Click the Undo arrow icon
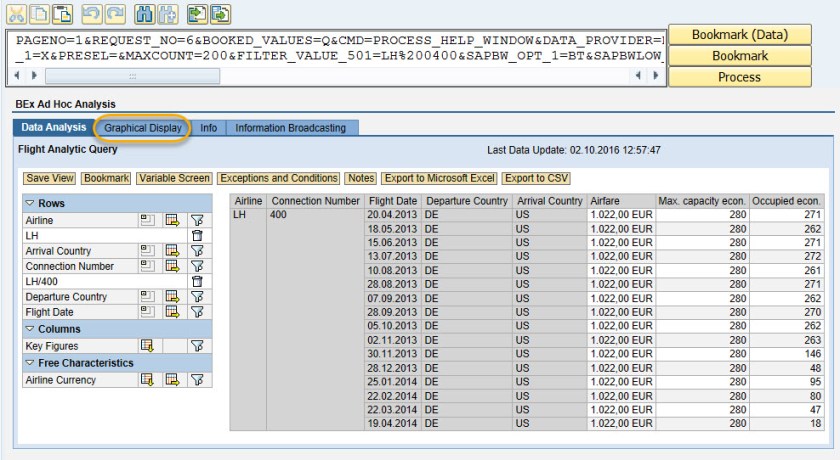 coord(91,14)
